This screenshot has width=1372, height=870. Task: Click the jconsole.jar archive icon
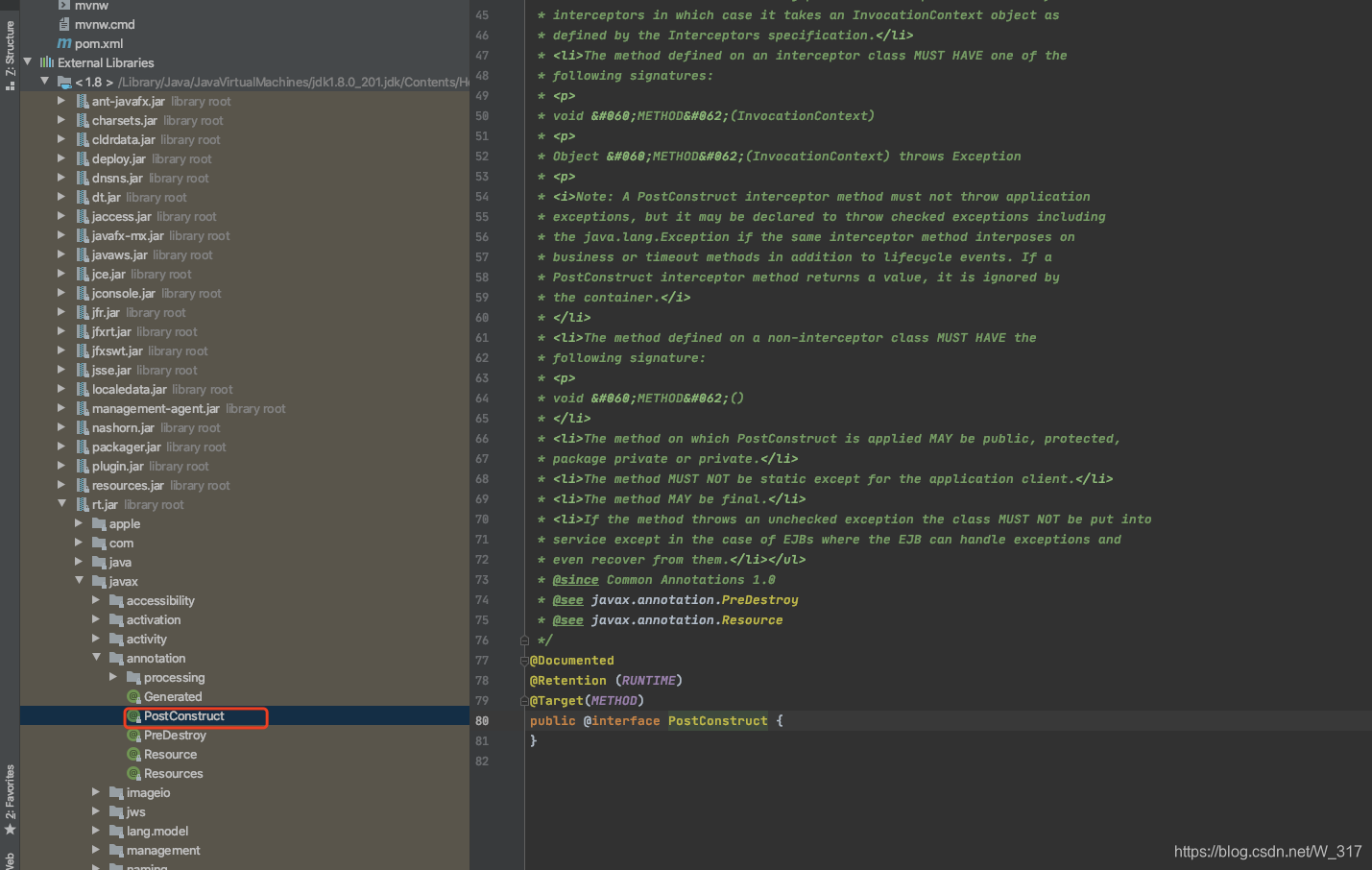coord(83,293)
